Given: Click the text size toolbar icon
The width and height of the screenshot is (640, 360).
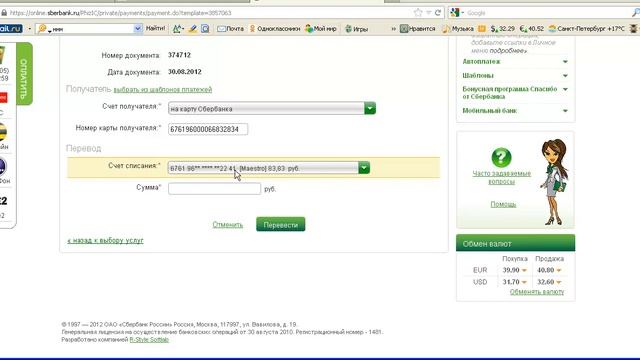Looking at the screenshot, I should click(178, 29).
